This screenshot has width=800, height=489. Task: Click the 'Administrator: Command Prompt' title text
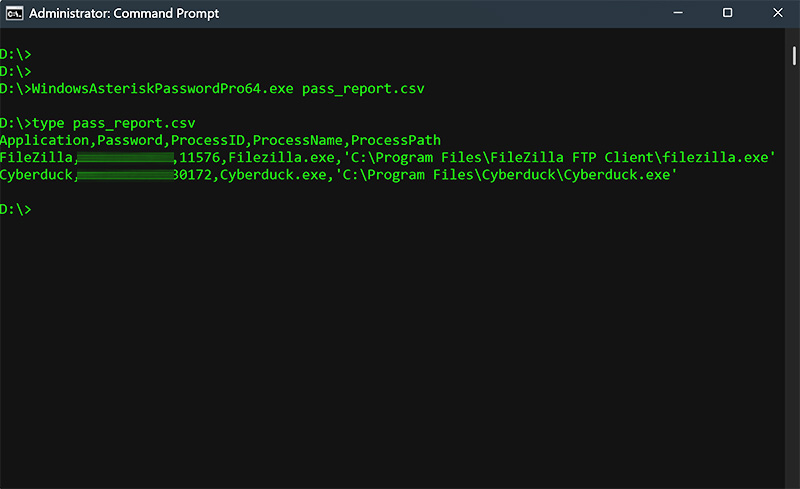coord(124,13)
